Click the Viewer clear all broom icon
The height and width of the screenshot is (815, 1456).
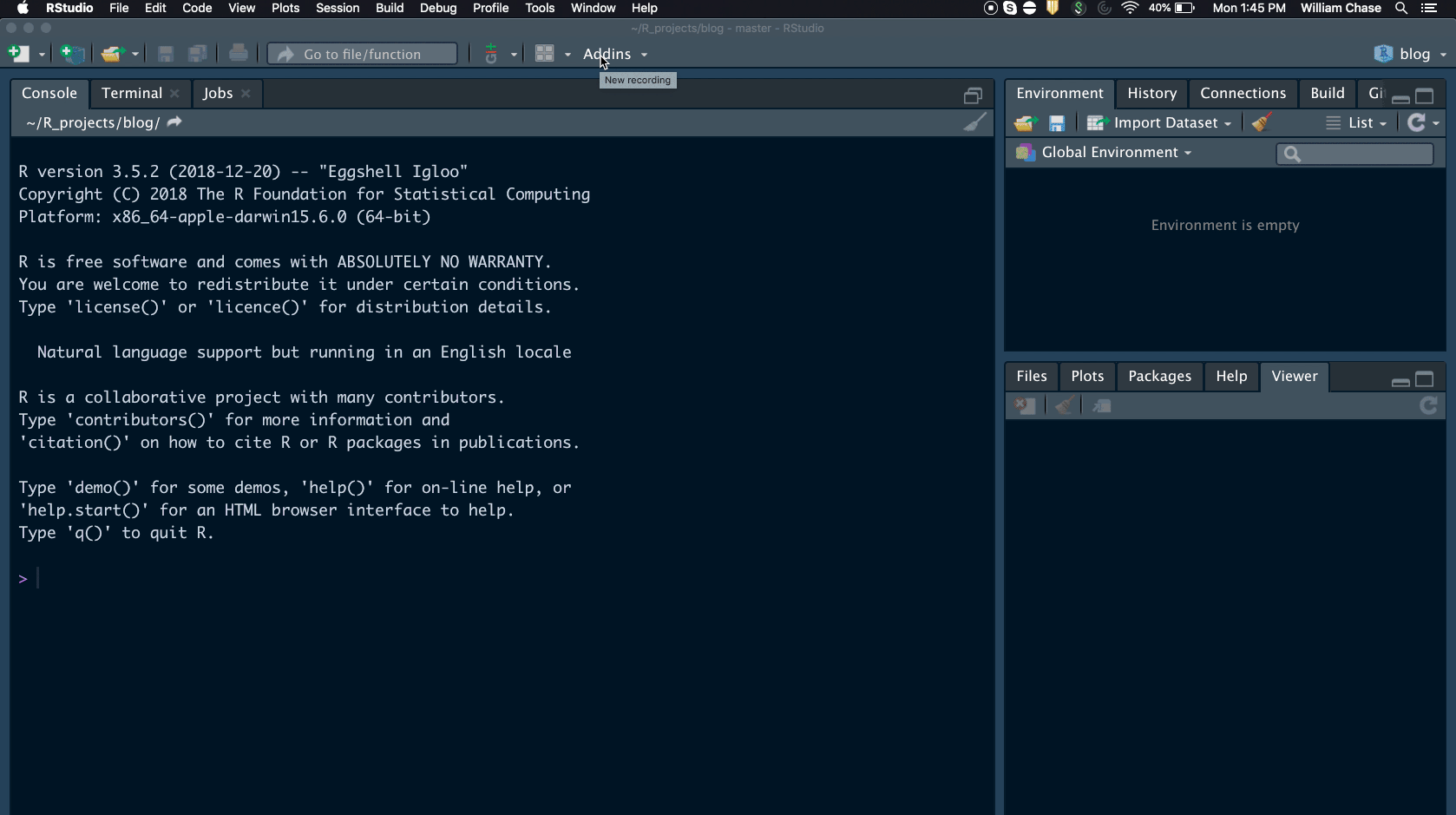click(x=1064, y=405)
